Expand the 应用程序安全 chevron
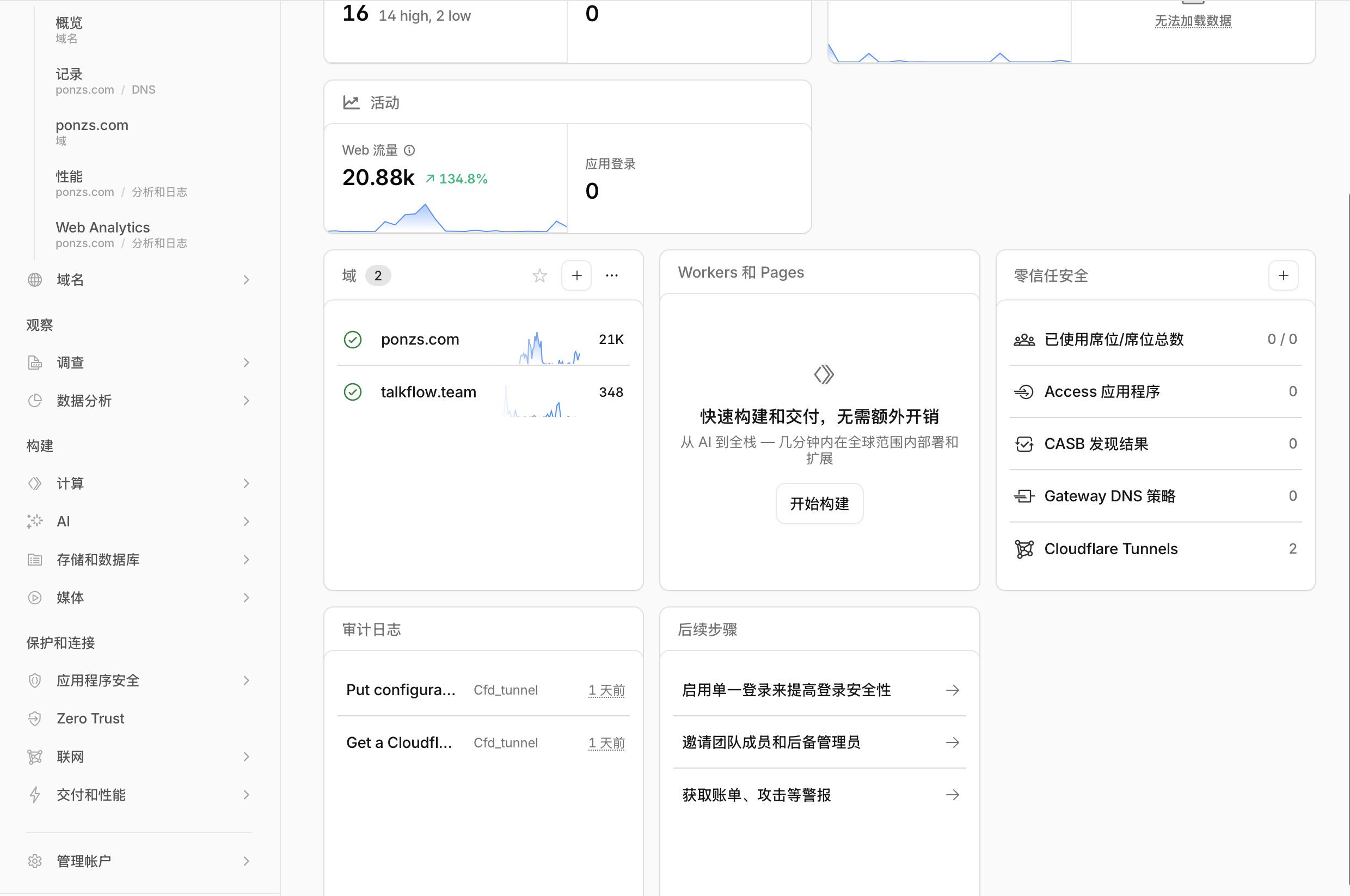Viewport: 1350px width, 896px height. [x=246, y=680]
